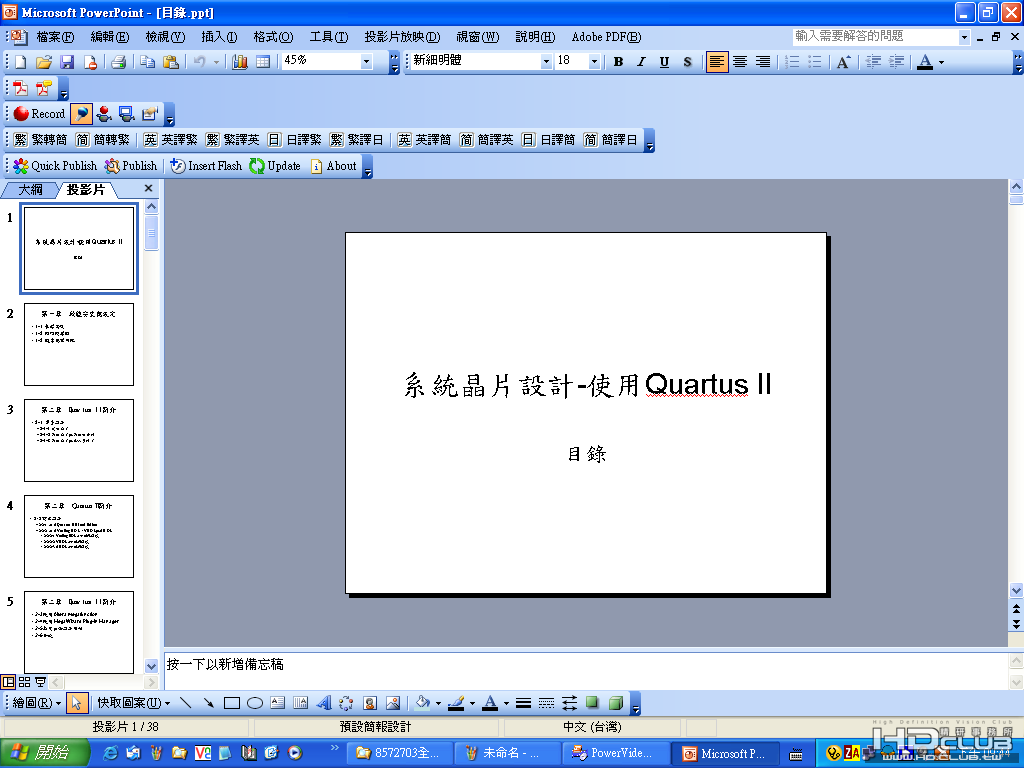Toggle Align Left
Viewport: 1024px width, 768px height.
coord(716,62)
